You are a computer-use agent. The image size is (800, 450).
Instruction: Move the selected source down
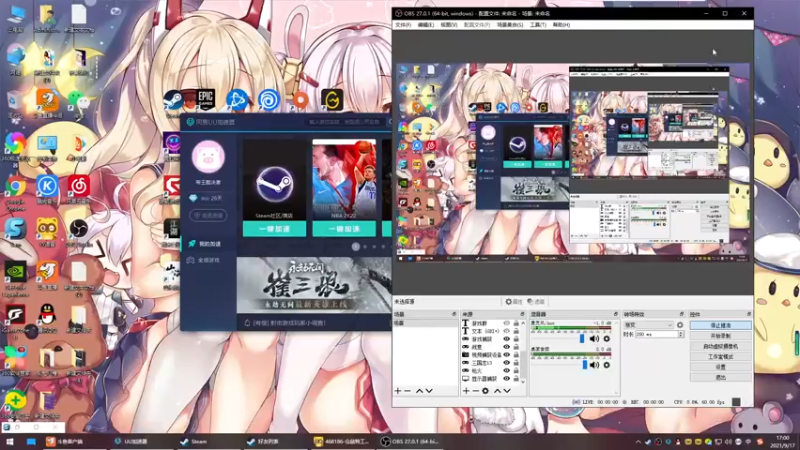coord(507,391)
